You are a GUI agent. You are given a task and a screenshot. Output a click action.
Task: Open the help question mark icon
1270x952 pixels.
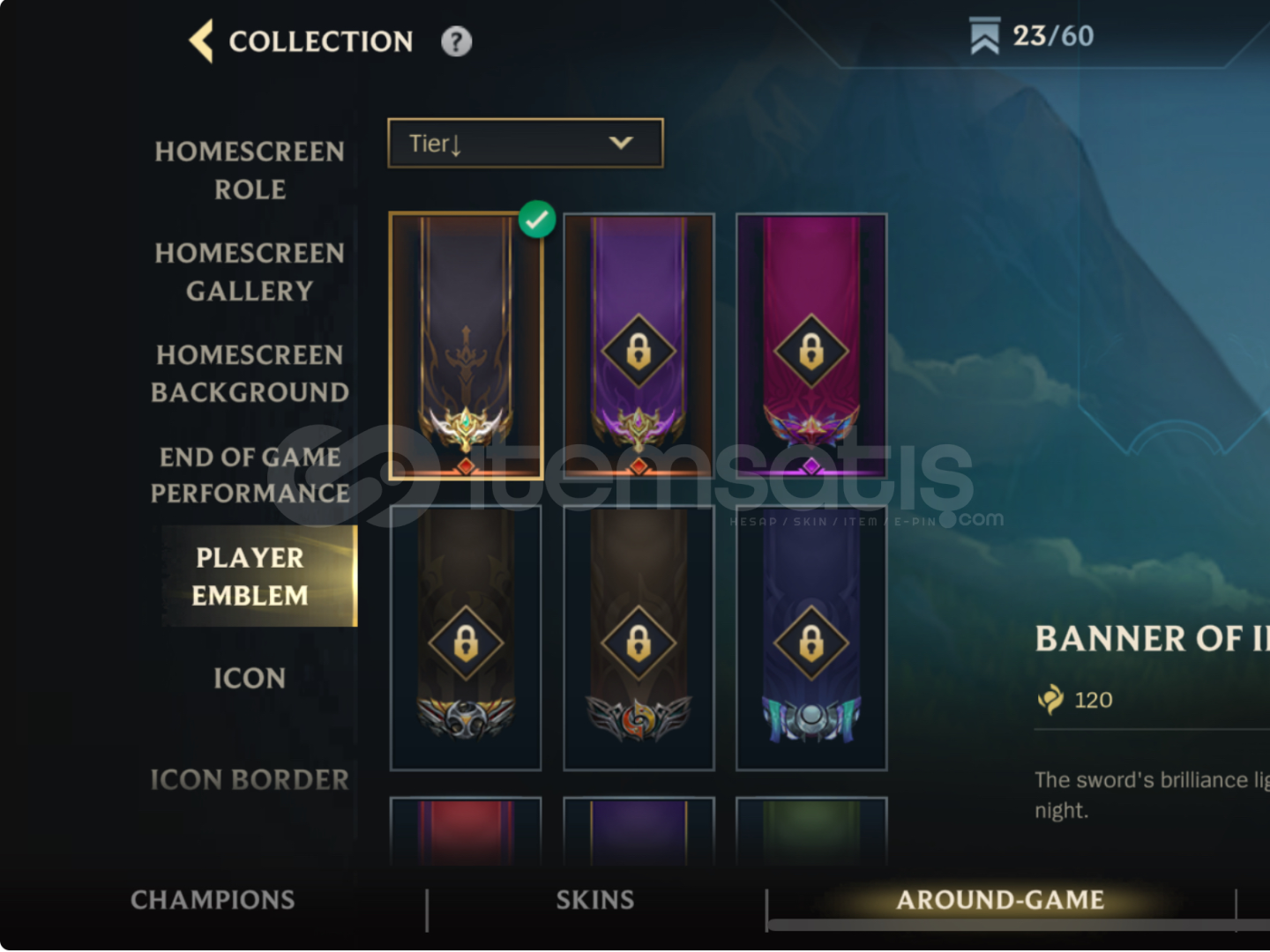pyautogui.click(x=456, y=41)
